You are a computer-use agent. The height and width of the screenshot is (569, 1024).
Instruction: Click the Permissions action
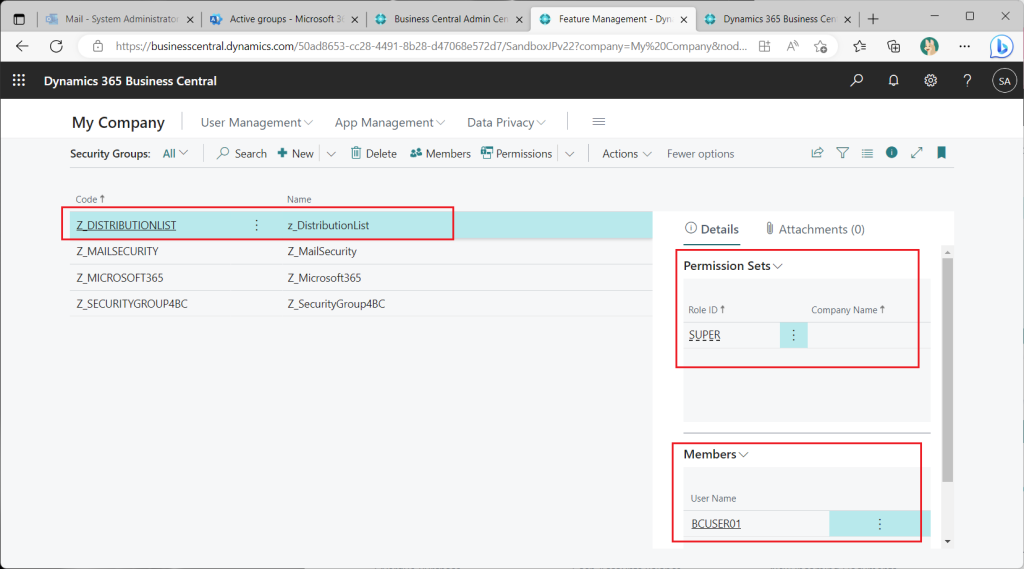click(517, 154)
